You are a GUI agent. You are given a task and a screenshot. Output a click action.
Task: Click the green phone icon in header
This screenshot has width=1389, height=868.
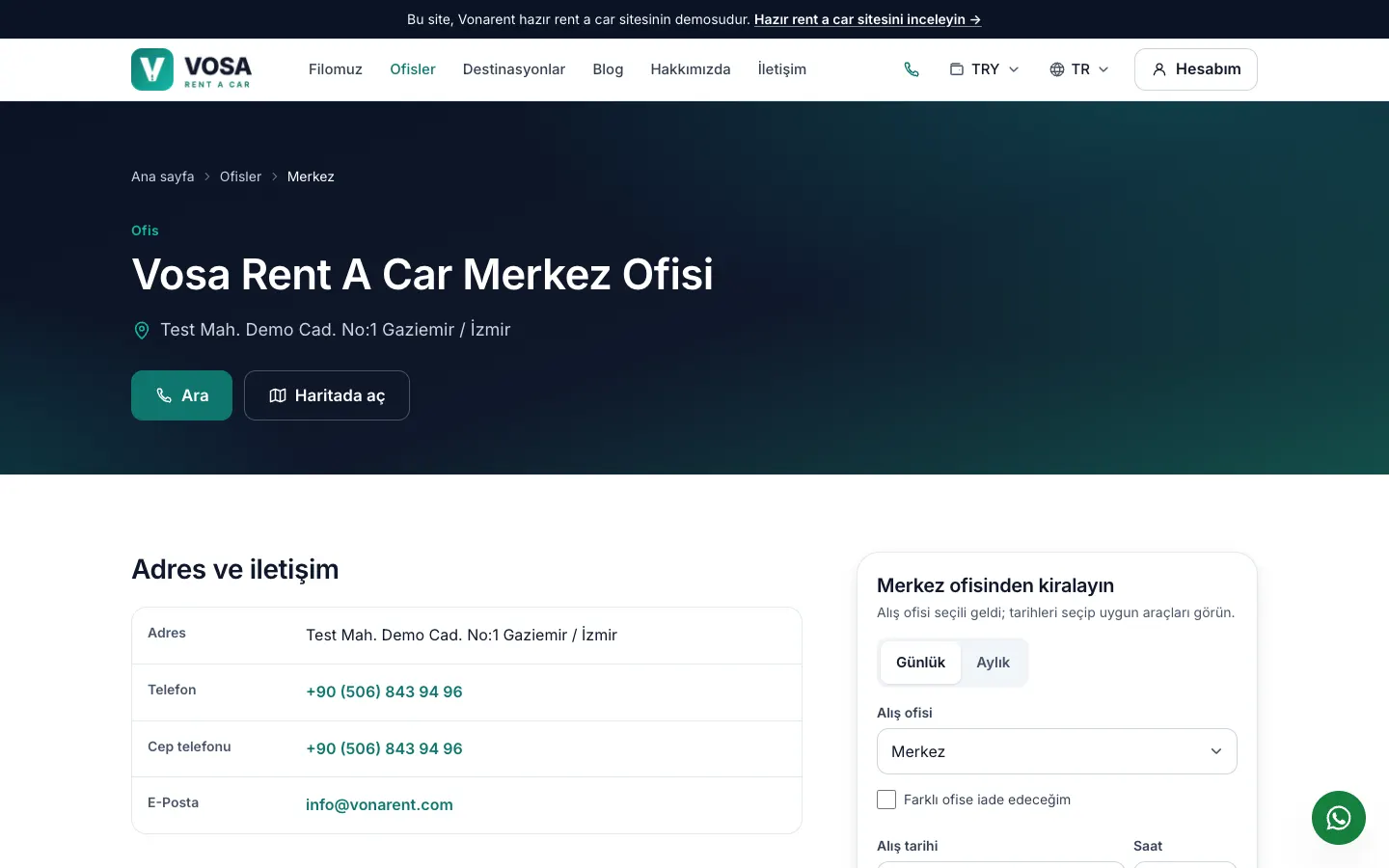tap(912, 69)
